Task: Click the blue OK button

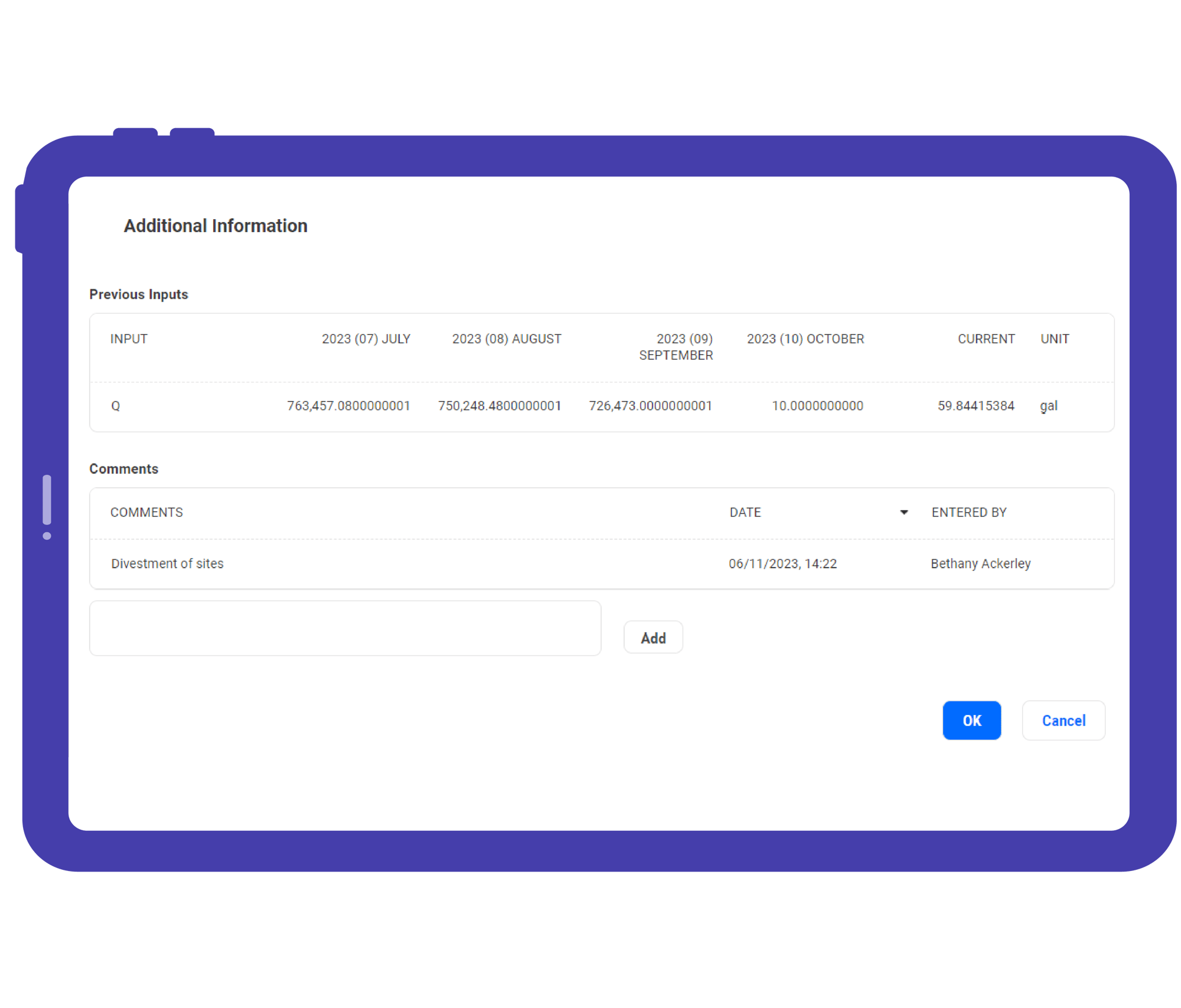Action: [971, 720]
